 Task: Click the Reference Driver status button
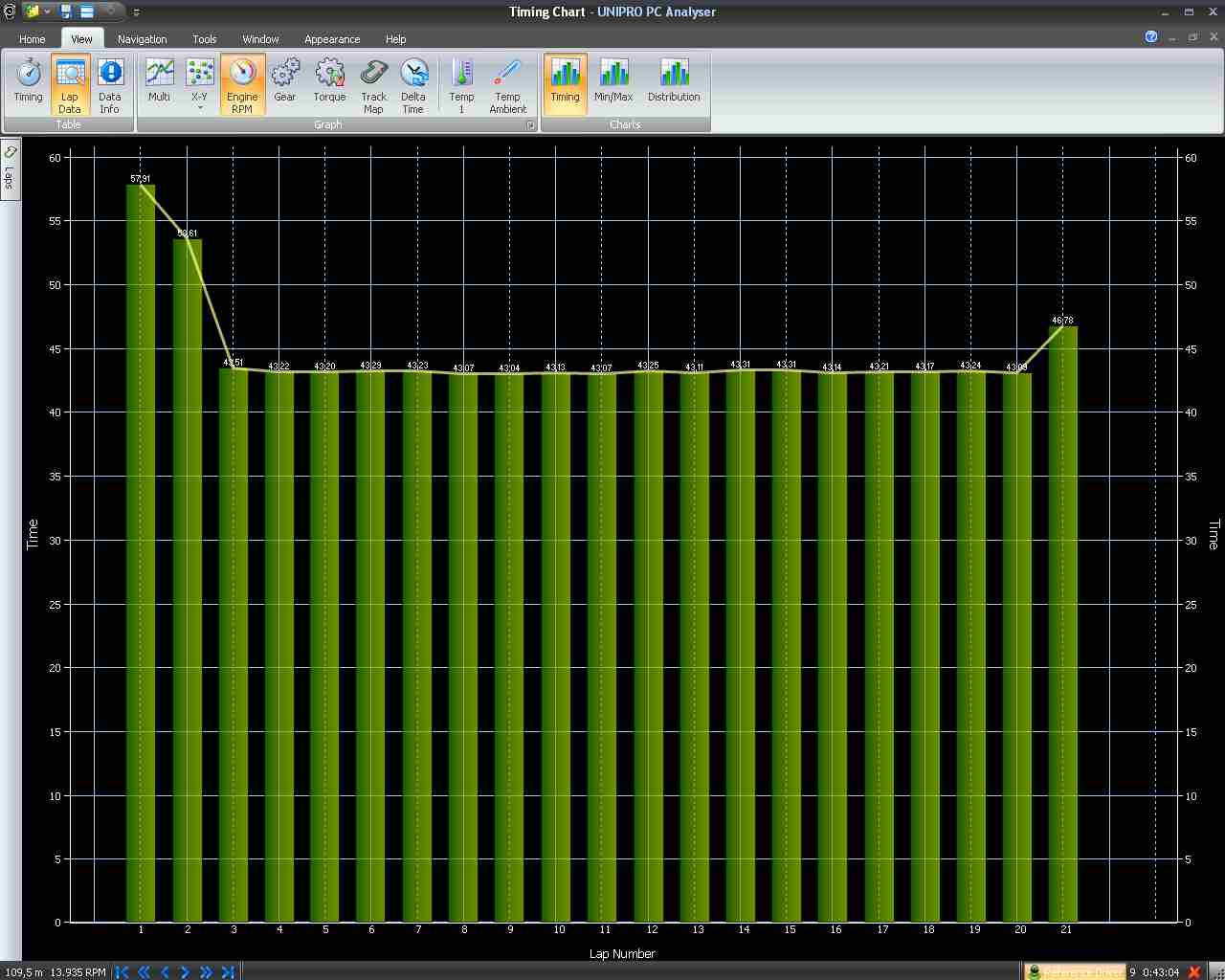point(1075,971)
